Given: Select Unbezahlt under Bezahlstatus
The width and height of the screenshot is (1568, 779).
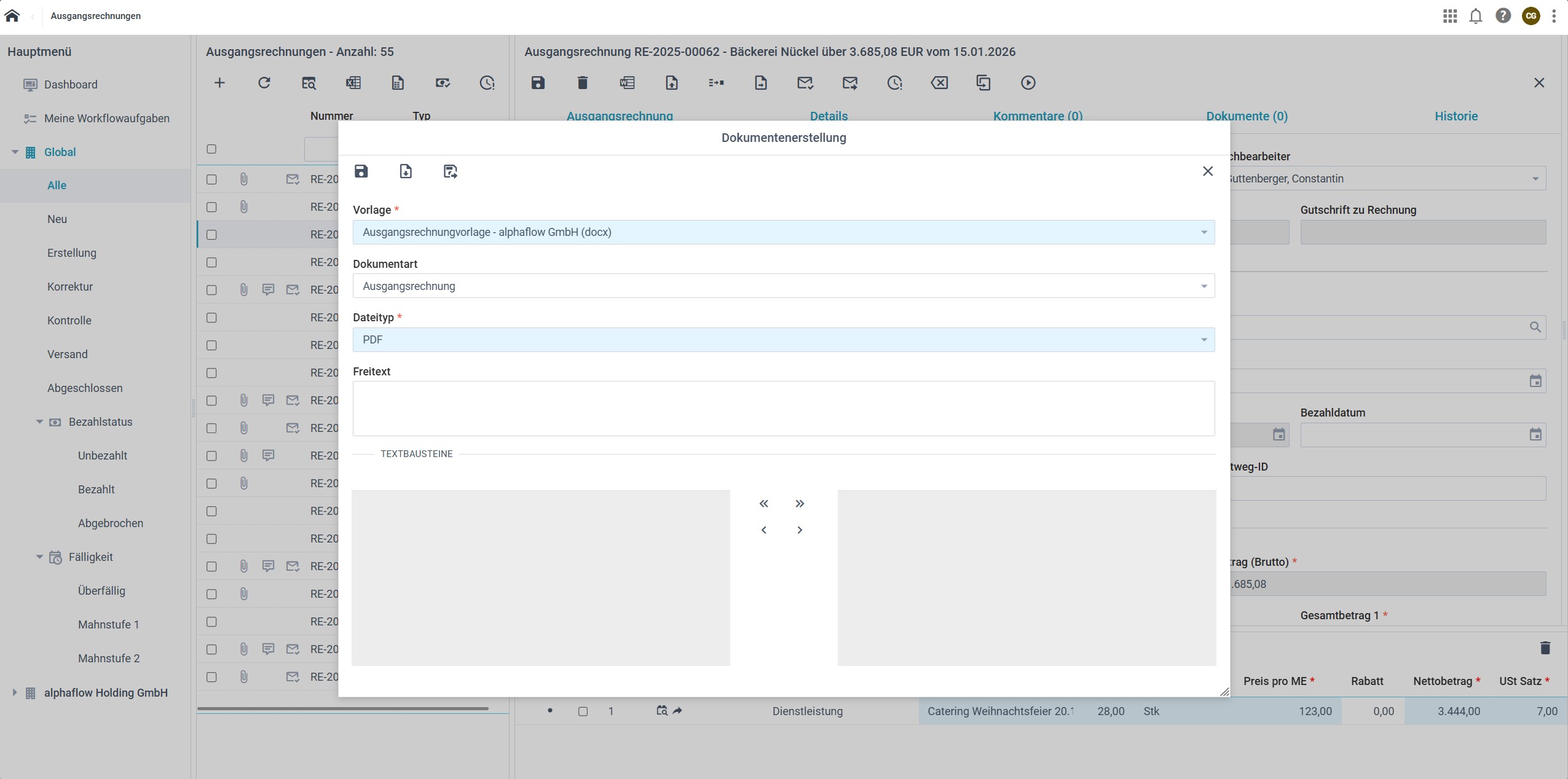Looking at the screenshot, I should 102,456.
